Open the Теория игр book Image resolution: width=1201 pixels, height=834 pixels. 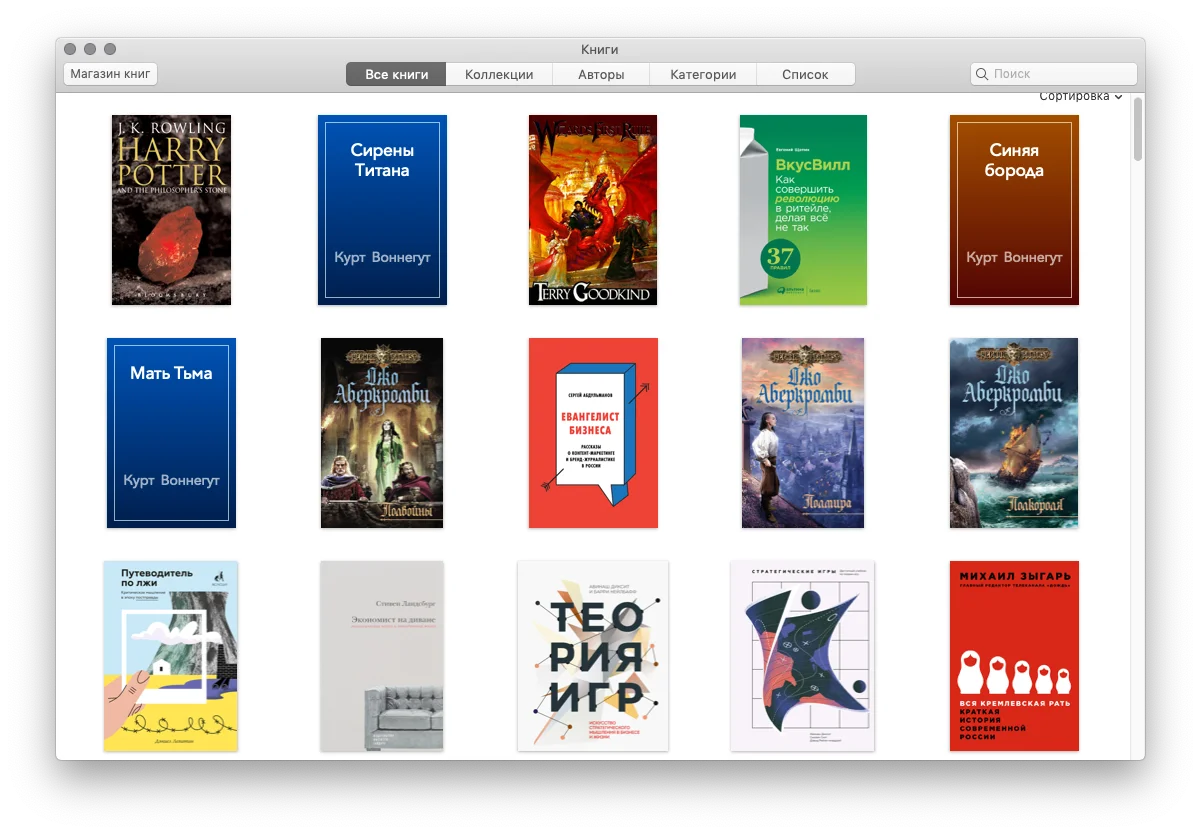tap(593, 656)
